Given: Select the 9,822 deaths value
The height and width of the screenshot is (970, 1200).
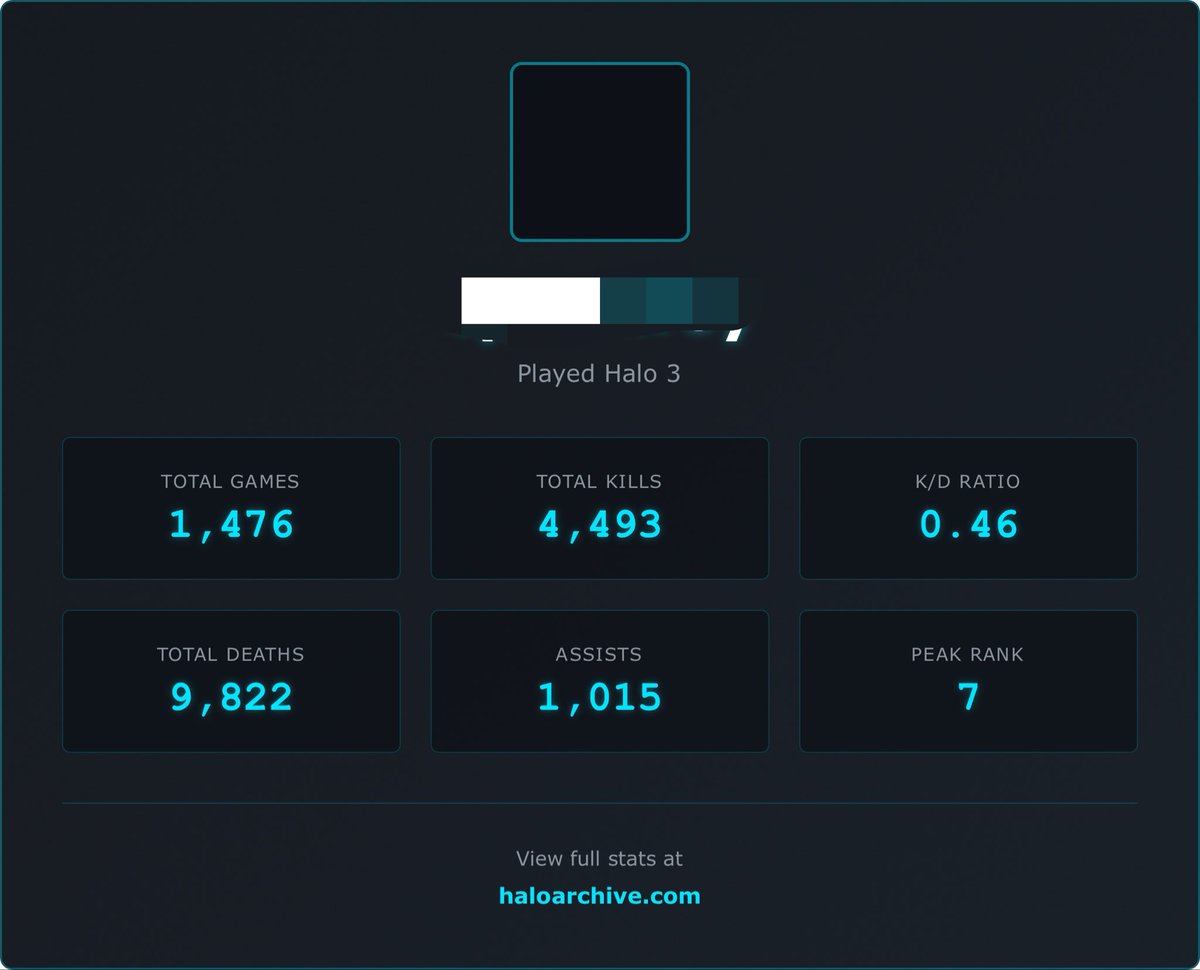Looking at the screenshot, I should pos(231,697).
